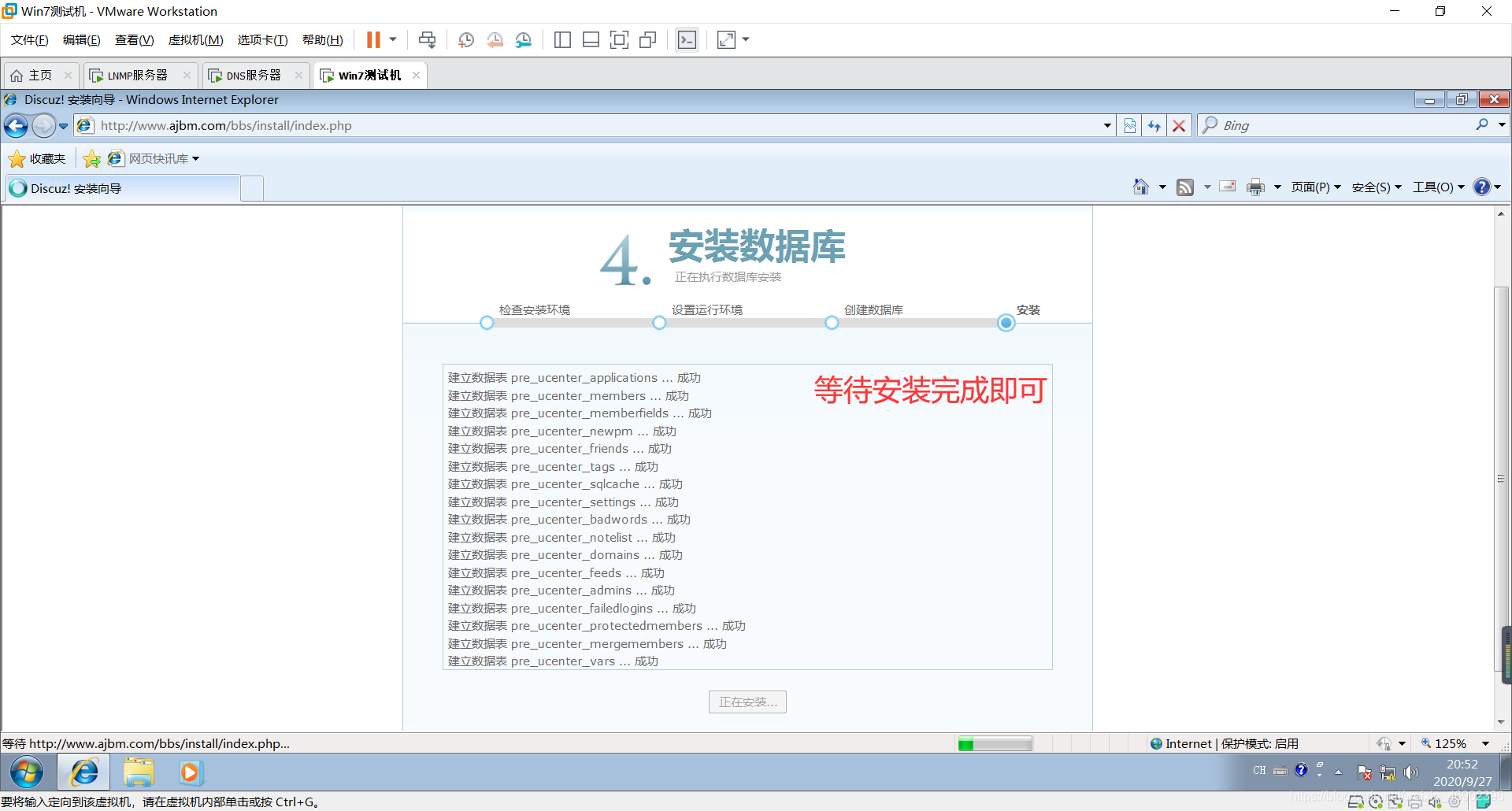1512x811 pixels.
Task: Open the console view icon
Action: tap(687, 39)
